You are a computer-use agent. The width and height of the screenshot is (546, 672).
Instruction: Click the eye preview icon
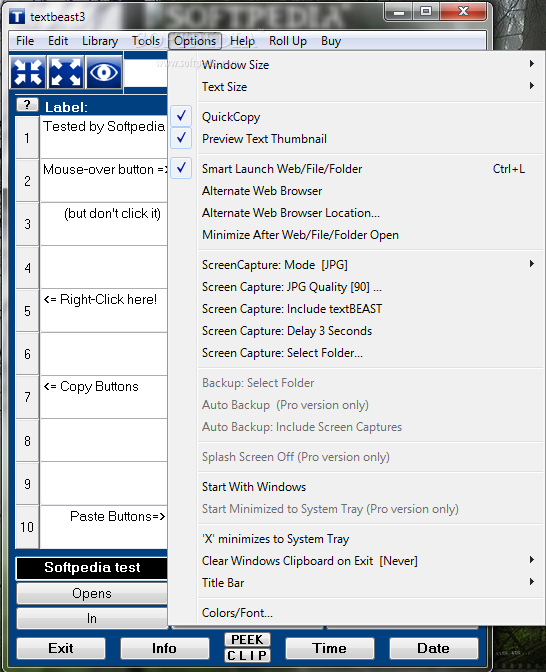[x=104, y=72]
